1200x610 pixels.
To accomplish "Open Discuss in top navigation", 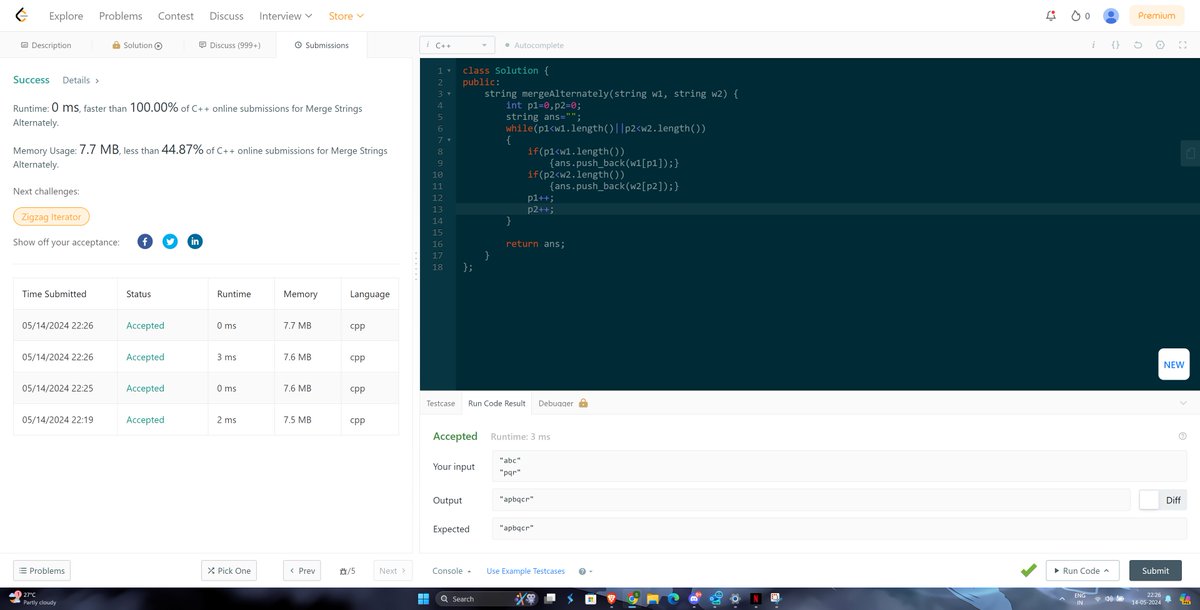I will coord(226,16).
